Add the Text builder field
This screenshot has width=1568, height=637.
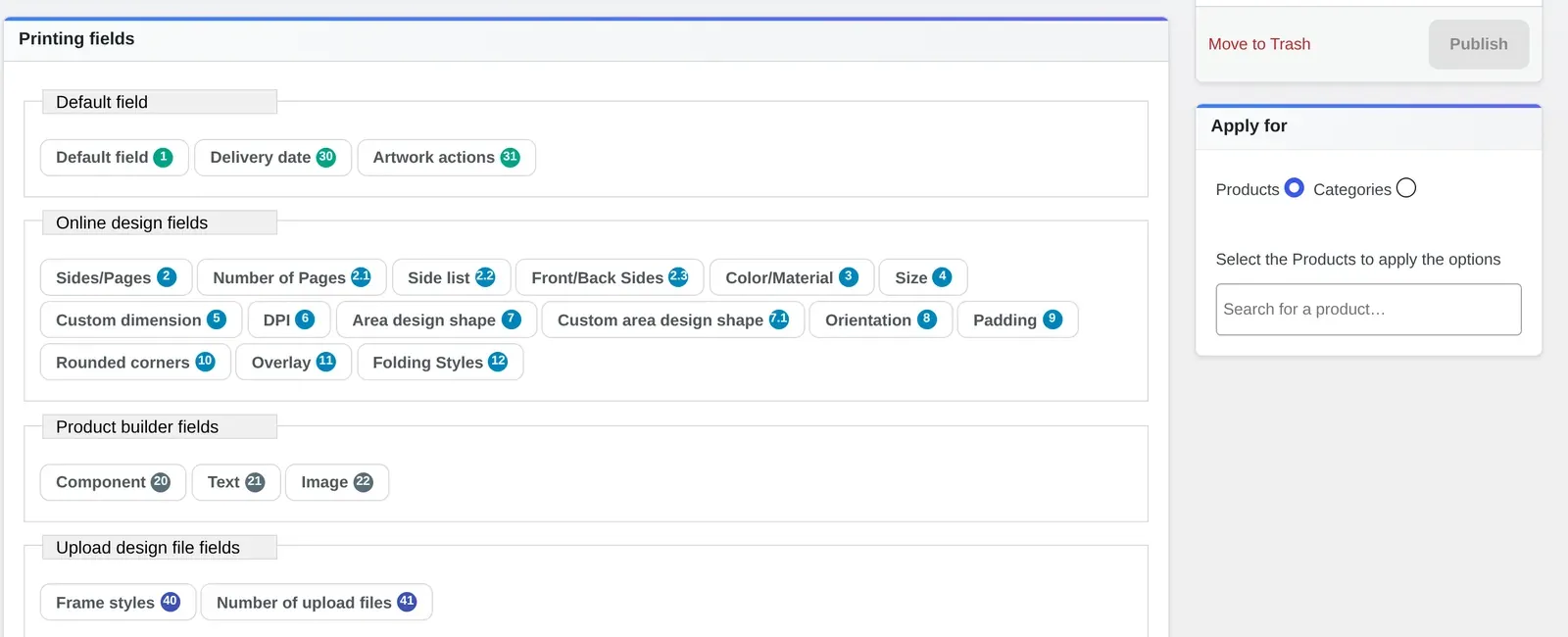point(236,482)
